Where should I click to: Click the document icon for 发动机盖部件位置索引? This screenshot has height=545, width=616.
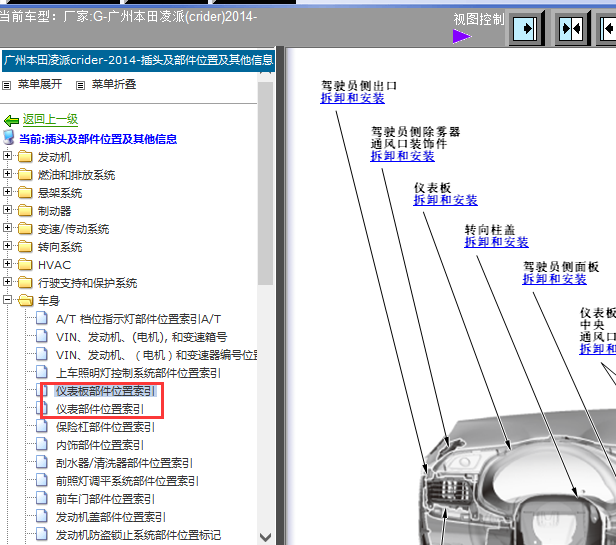[42, 516]
